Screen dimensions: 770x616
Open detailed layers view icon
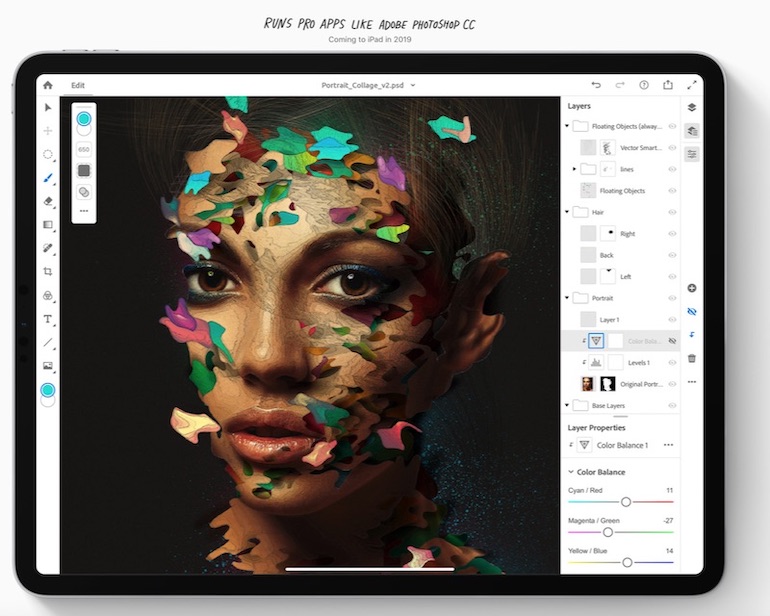692,131
